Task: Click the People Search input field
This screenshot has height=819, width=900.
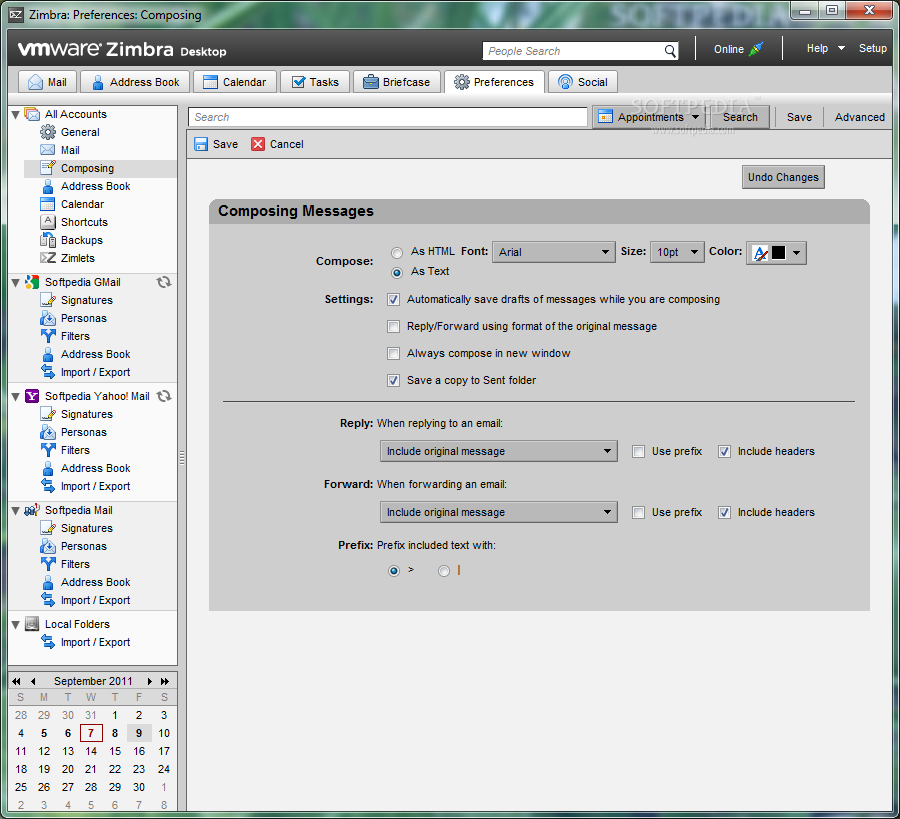Action: click(x=573, y=51)
